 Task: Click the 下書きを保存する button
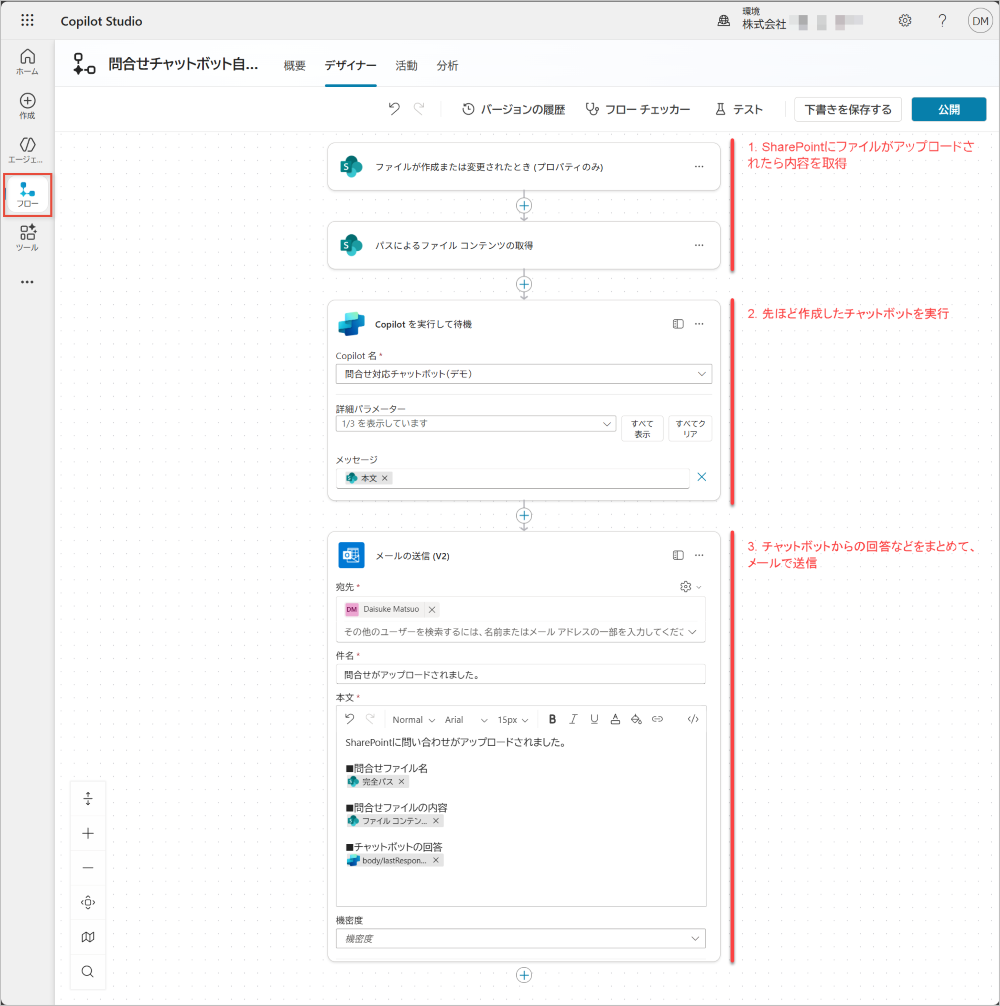pos(848,109)
